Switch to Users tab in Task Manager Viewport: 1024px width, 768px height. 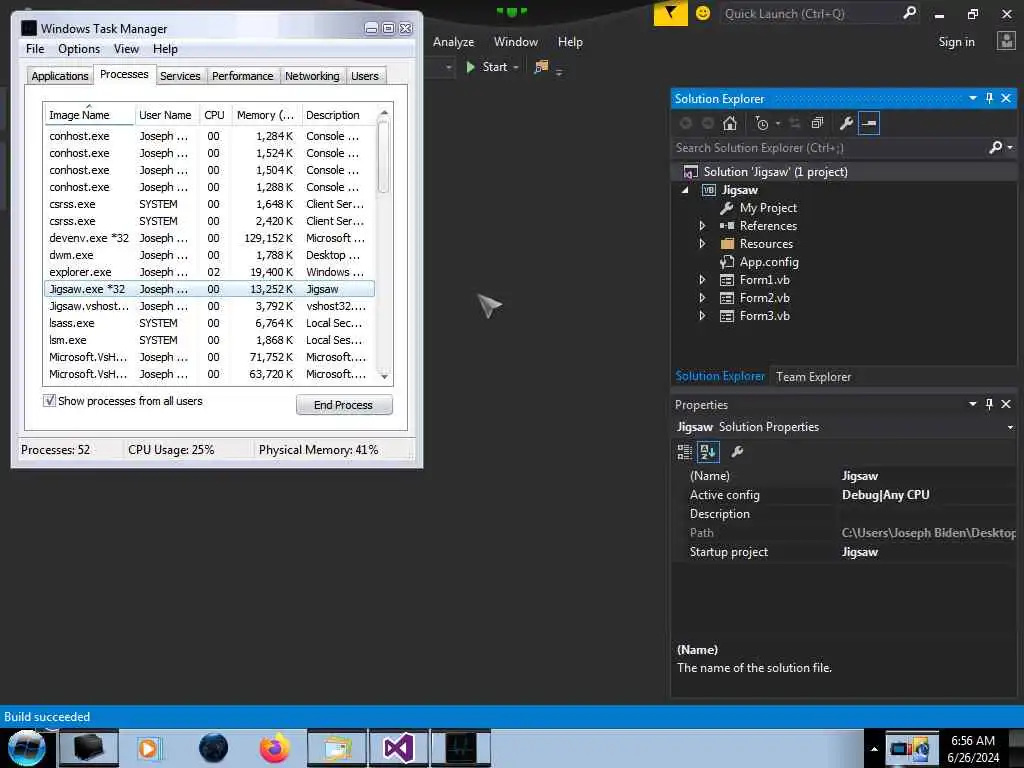pos(364,76)
